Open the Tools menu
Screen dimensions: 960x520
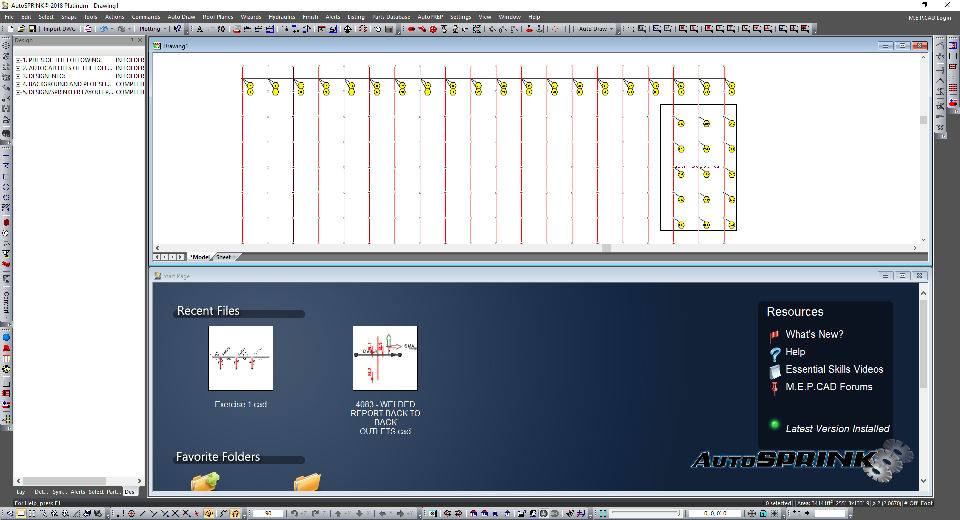pos(91,17)
